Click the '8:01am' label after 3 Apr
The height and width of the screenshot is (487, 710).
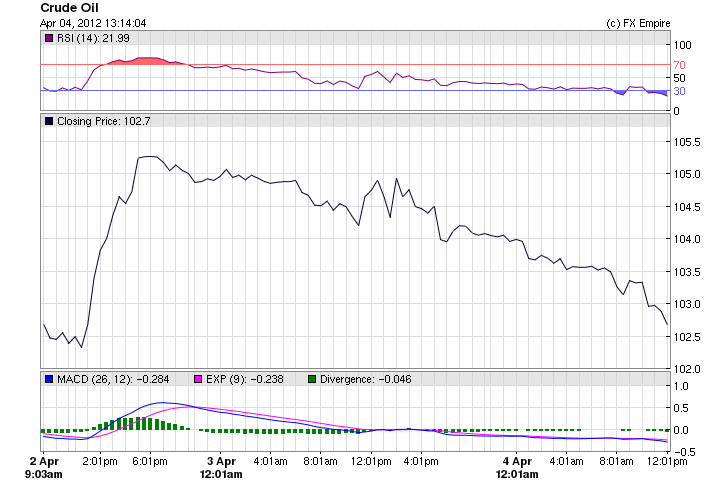(x=320, y=461)
